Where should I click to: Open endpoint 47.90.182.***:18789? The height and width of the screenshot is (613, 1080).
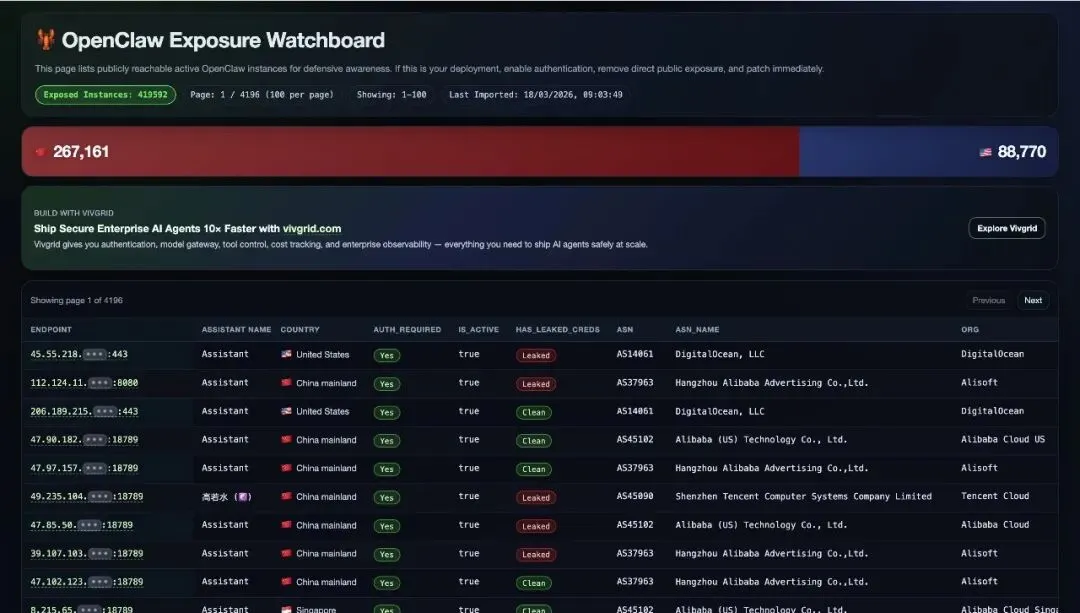(x=84, y=439)
